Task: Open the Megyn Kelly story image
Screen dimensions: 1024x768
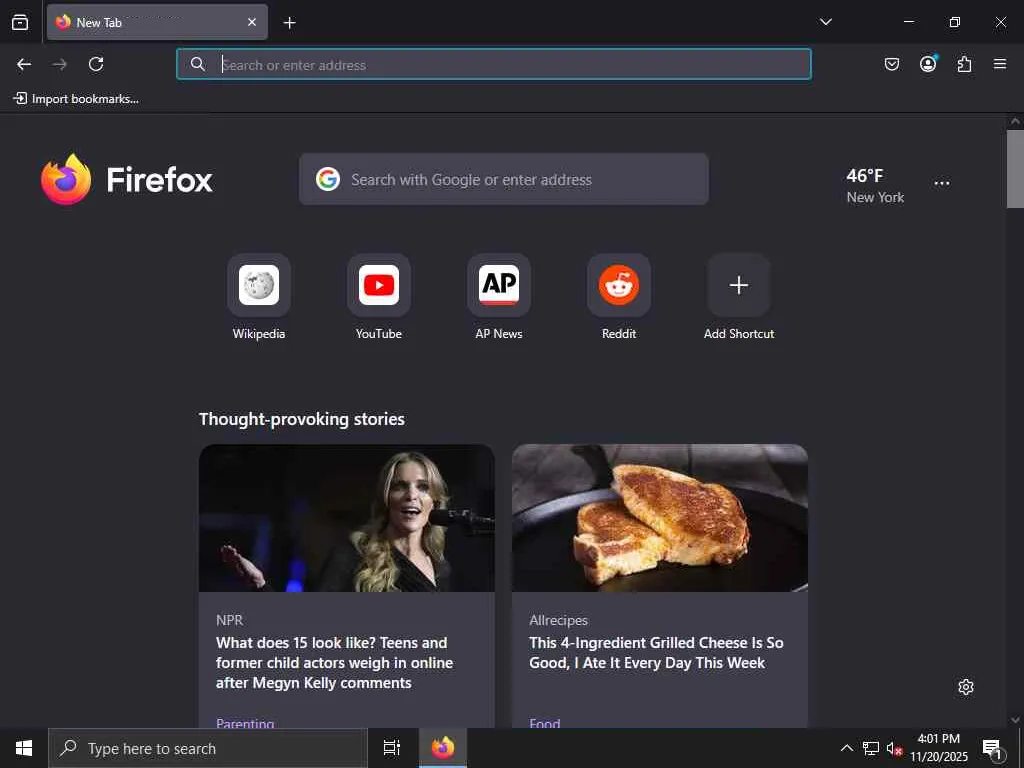Action: click(x=347, y=518)
